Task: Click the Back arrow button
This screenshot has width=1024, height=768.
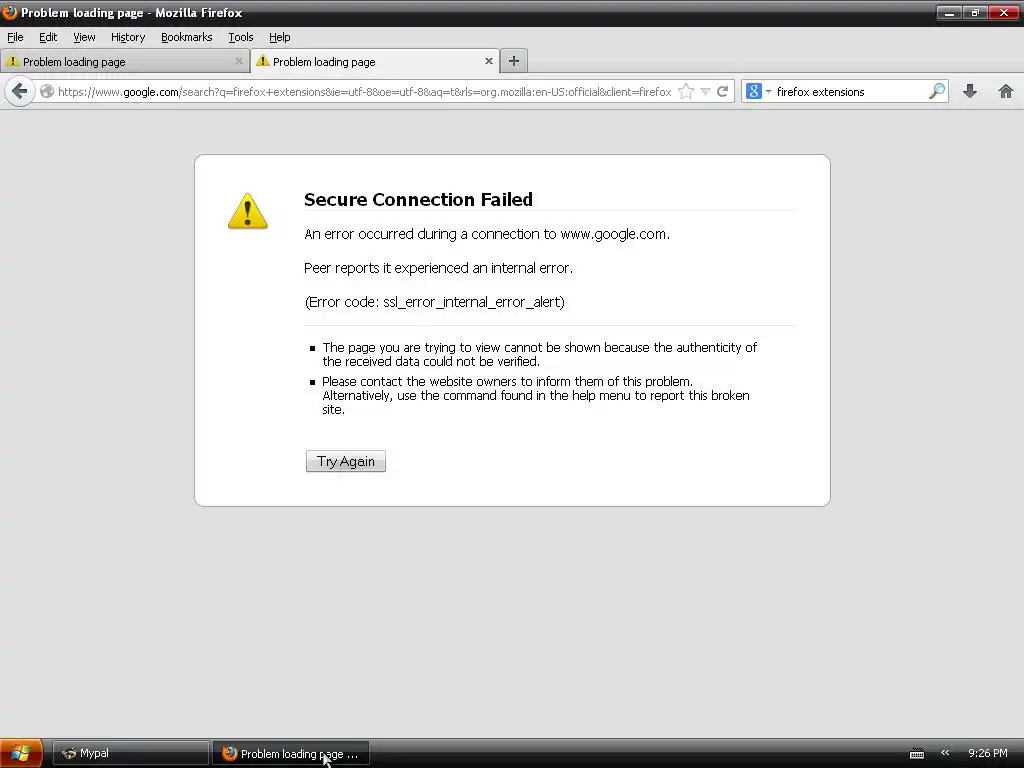Action: (x=19, y=91)
